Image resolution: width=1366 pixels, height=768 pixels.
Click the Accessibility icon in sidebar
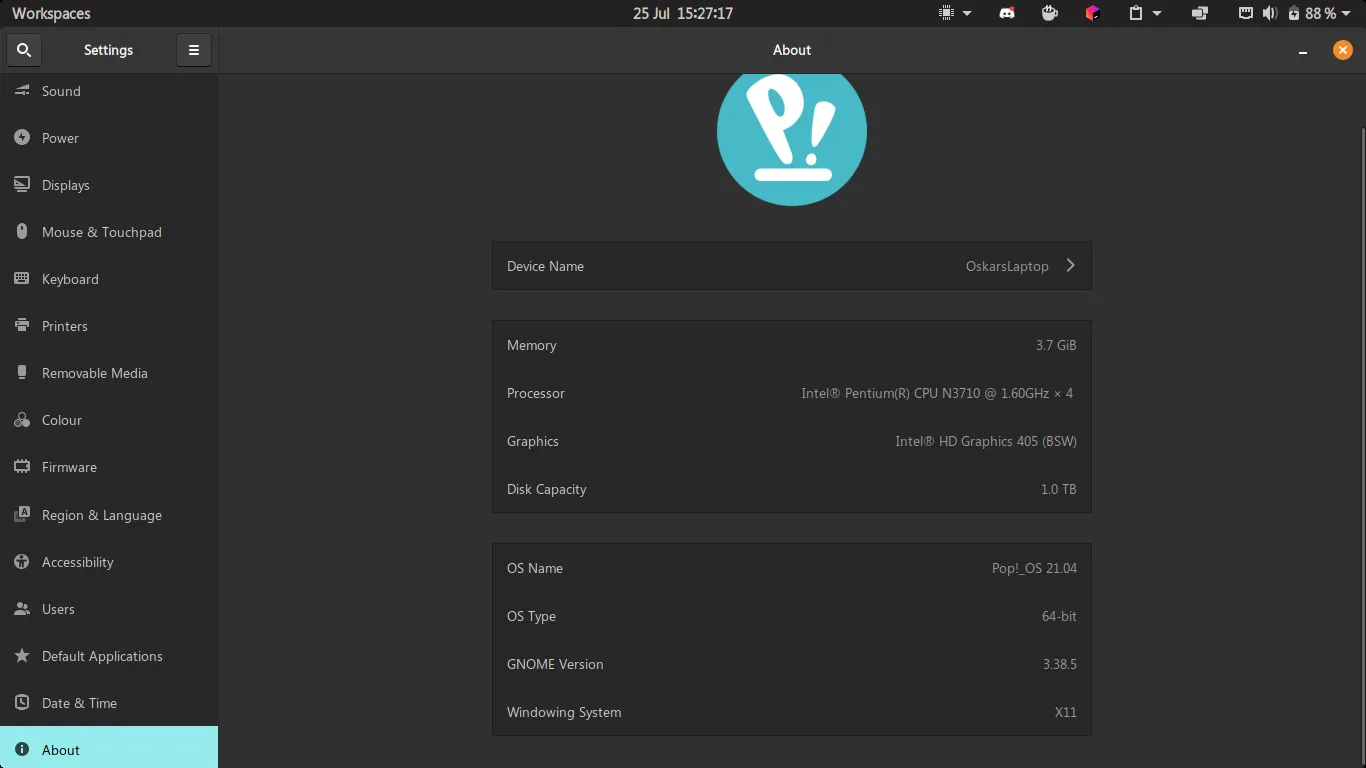pos(22,562)
